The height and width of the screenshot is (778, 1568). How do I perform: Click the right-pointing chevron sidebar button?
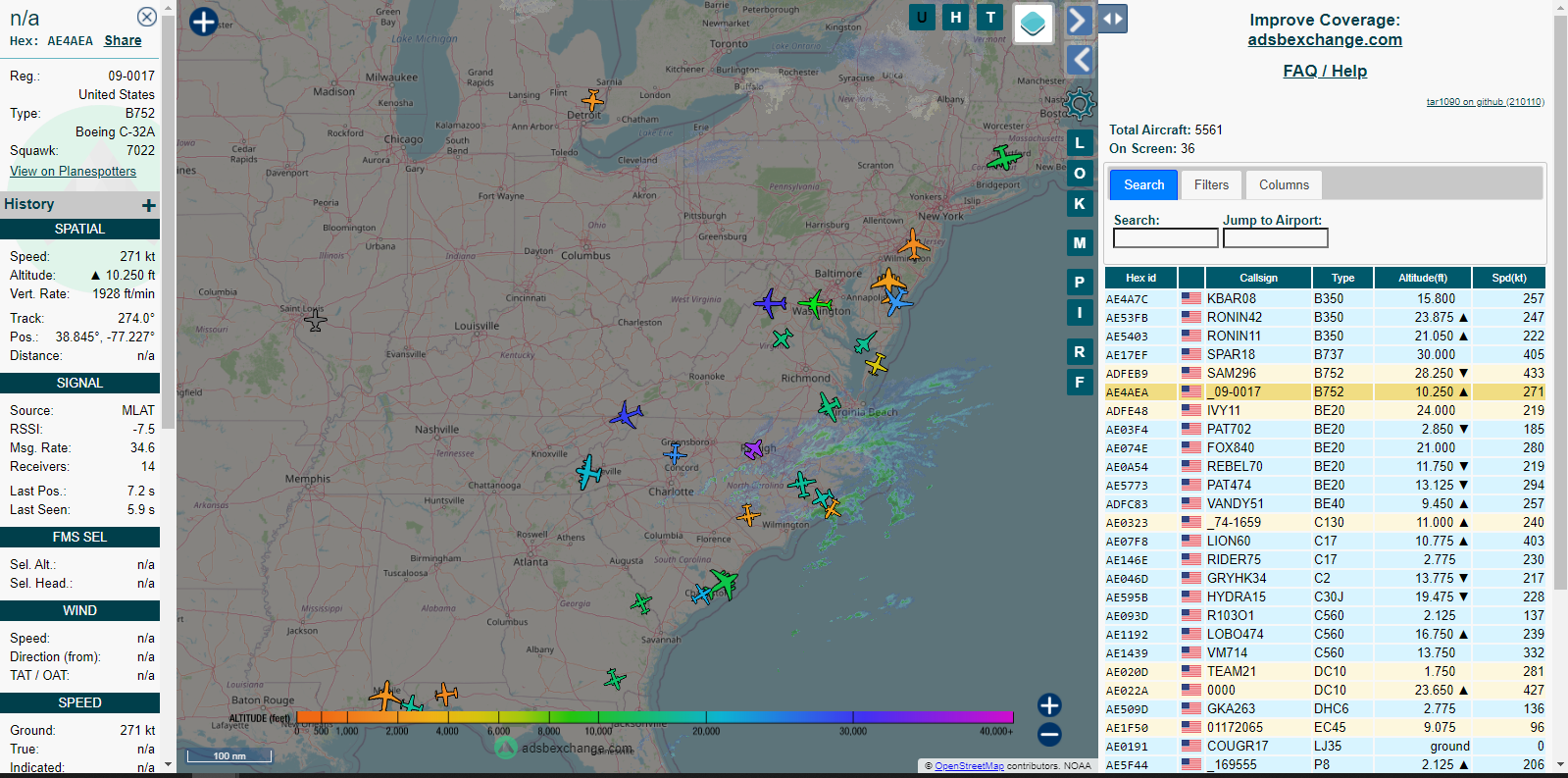click(1078, 20)
